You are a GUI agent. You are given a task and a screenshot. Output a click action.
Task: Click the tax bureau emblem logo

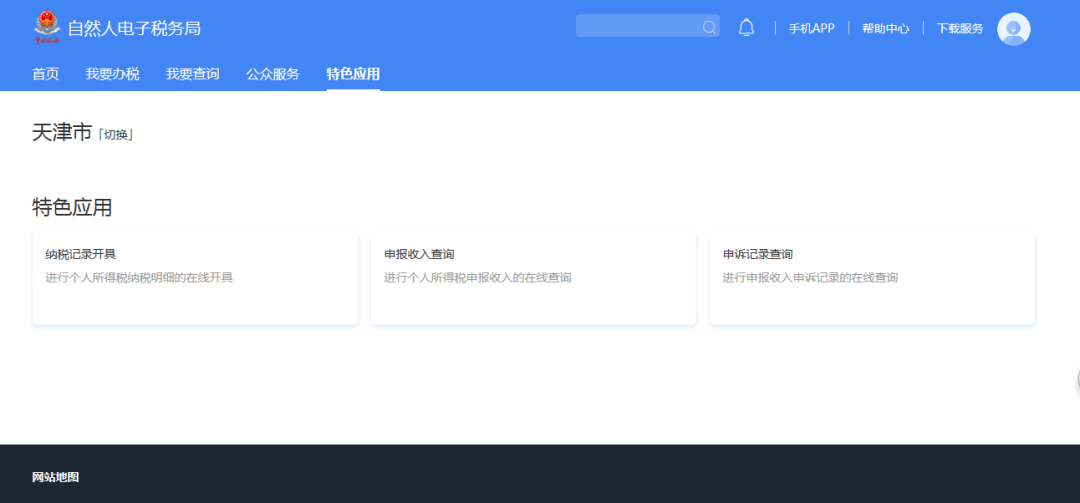coord(47,28)
